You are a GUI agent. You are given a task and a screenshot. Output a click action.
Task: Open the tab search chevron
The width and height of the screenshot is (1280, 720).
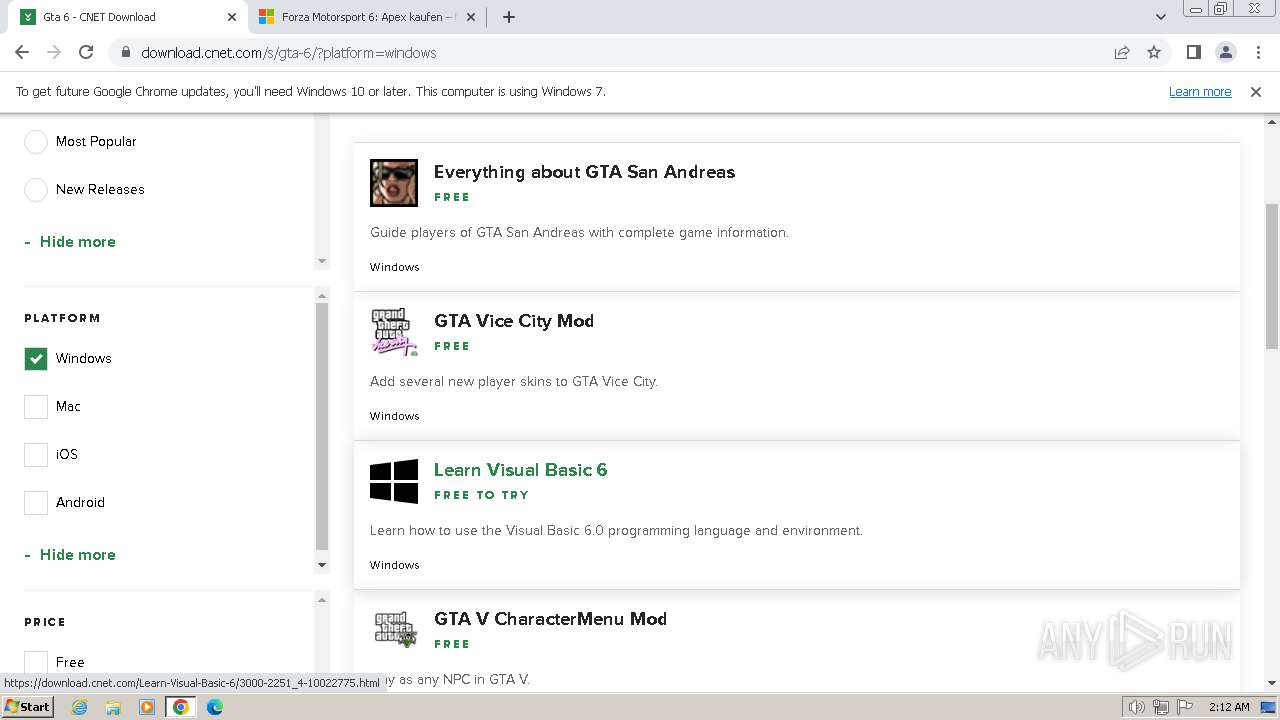point(1160,17)
